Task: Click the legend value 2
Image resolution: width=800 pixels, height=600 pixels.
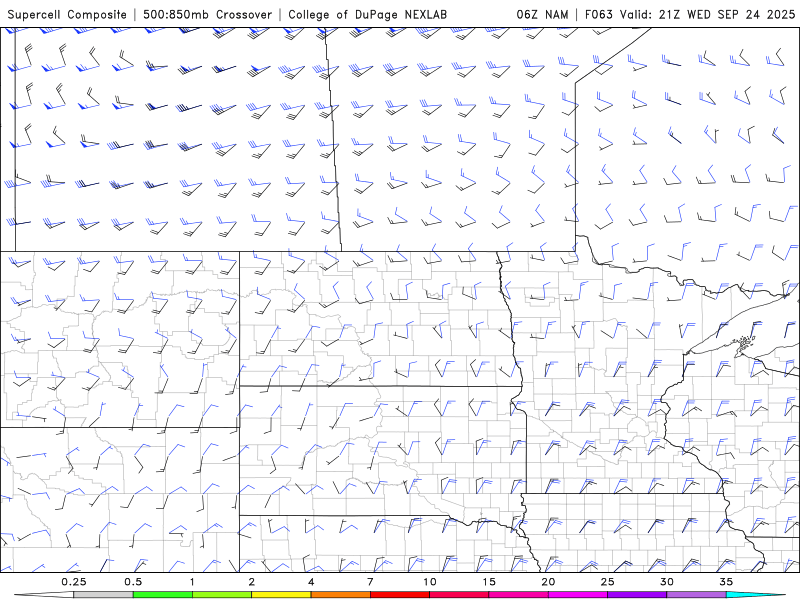Action: point(252,582)
